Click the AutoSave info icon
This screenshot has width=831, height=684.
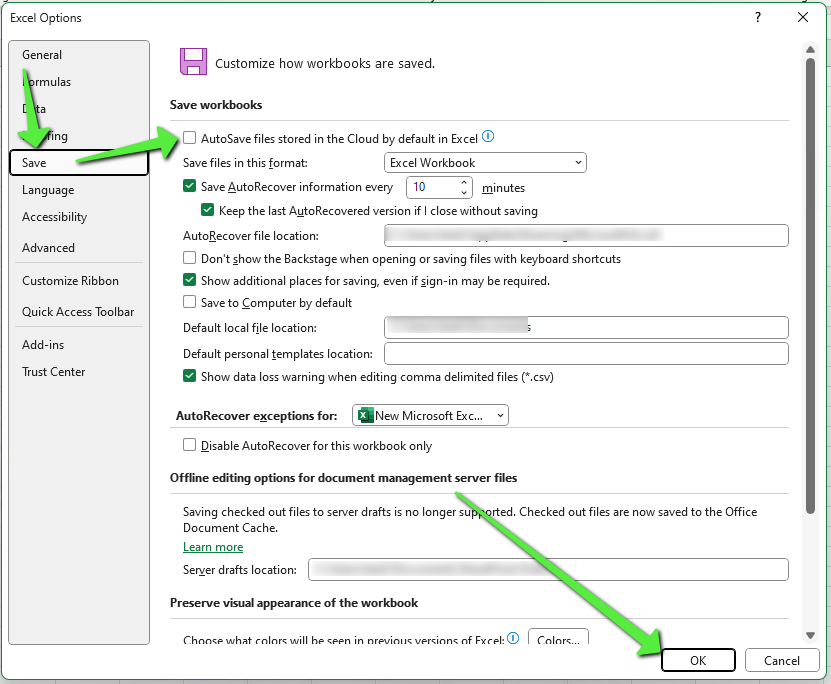[488, 137]
